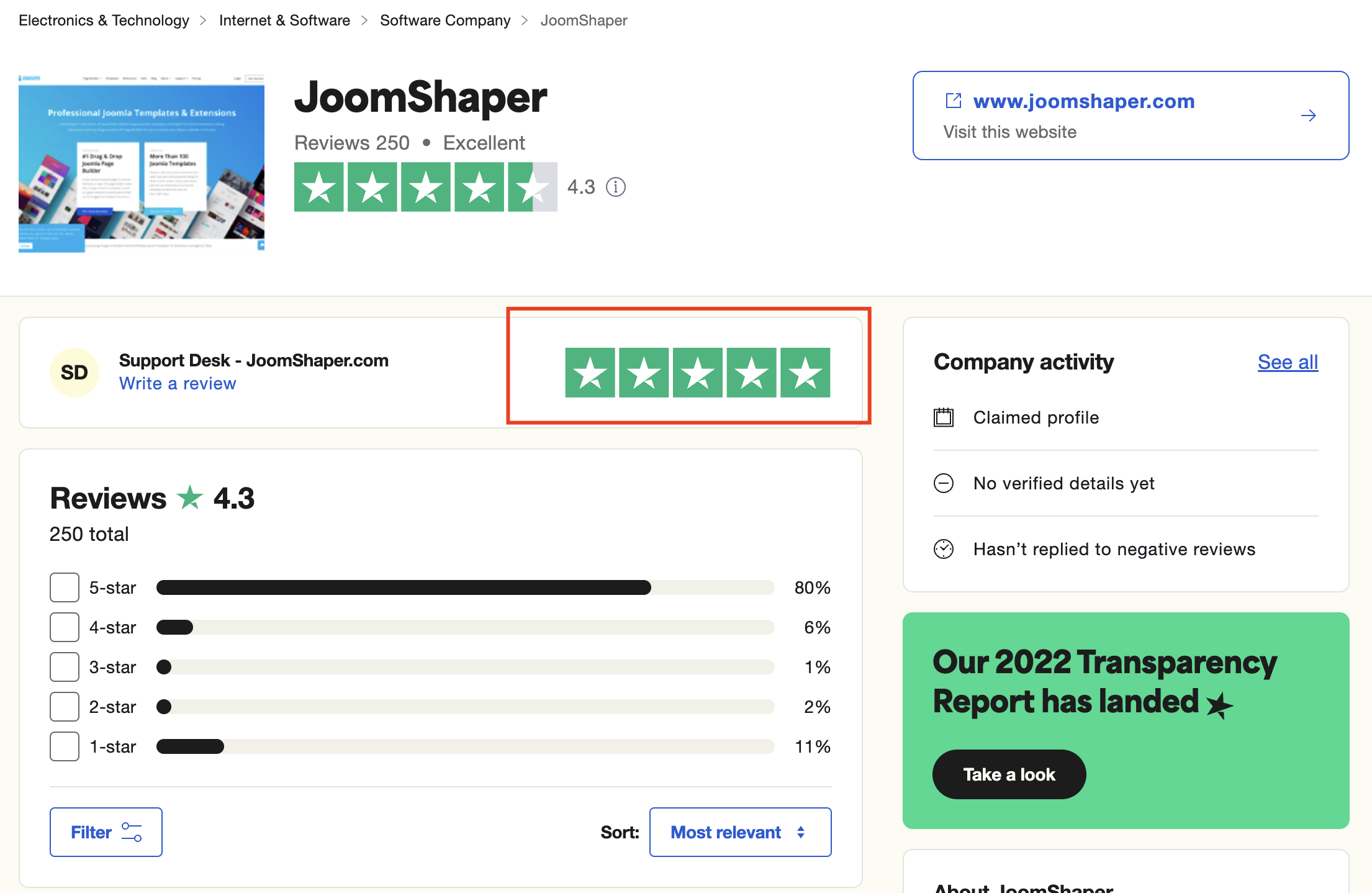Click the Write a review link
Screen dimensions: 1372x893
(x=178, y=384)
